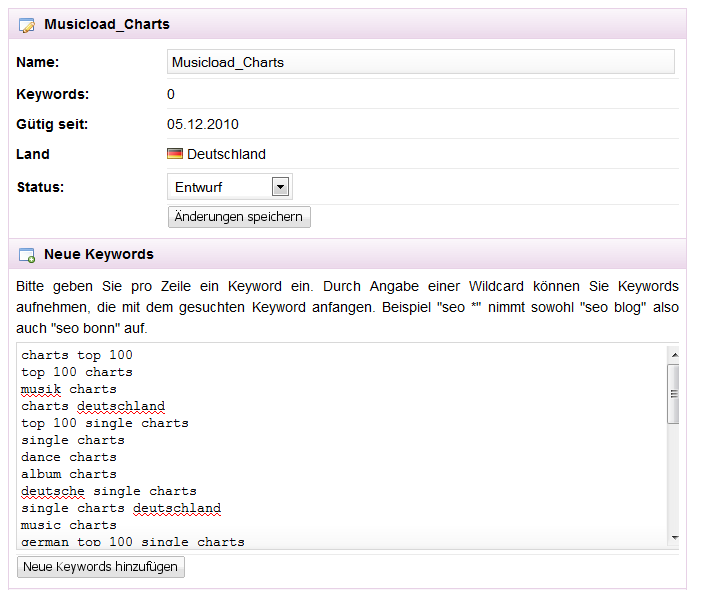Click the scrollbar thumb in keywords textarea
The width and height of the screenshot is (701, 590).
click(674, 394)
